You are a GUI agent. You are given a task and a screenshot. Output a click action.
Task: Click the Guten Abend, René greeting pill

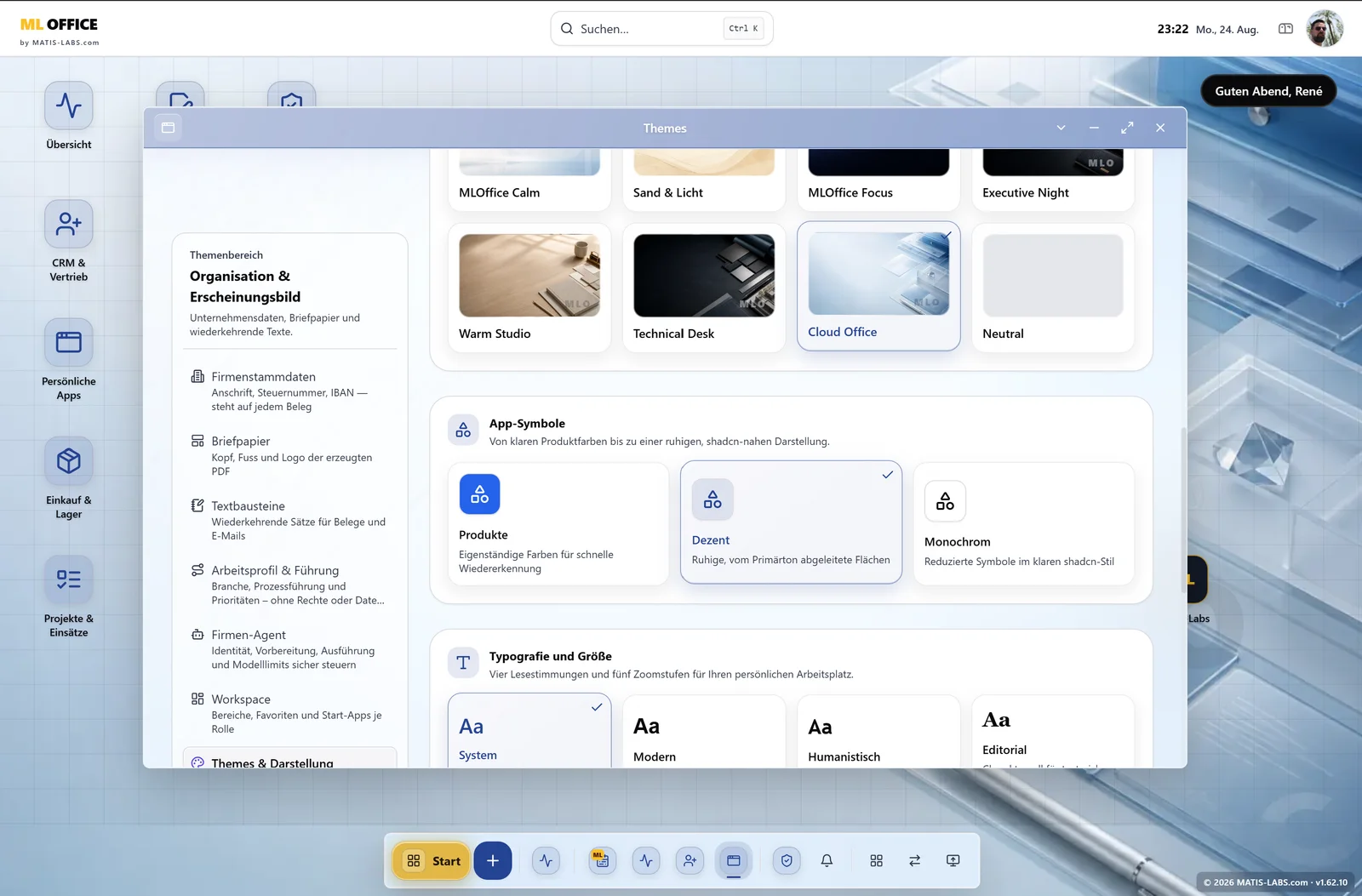pos(1268,91)
